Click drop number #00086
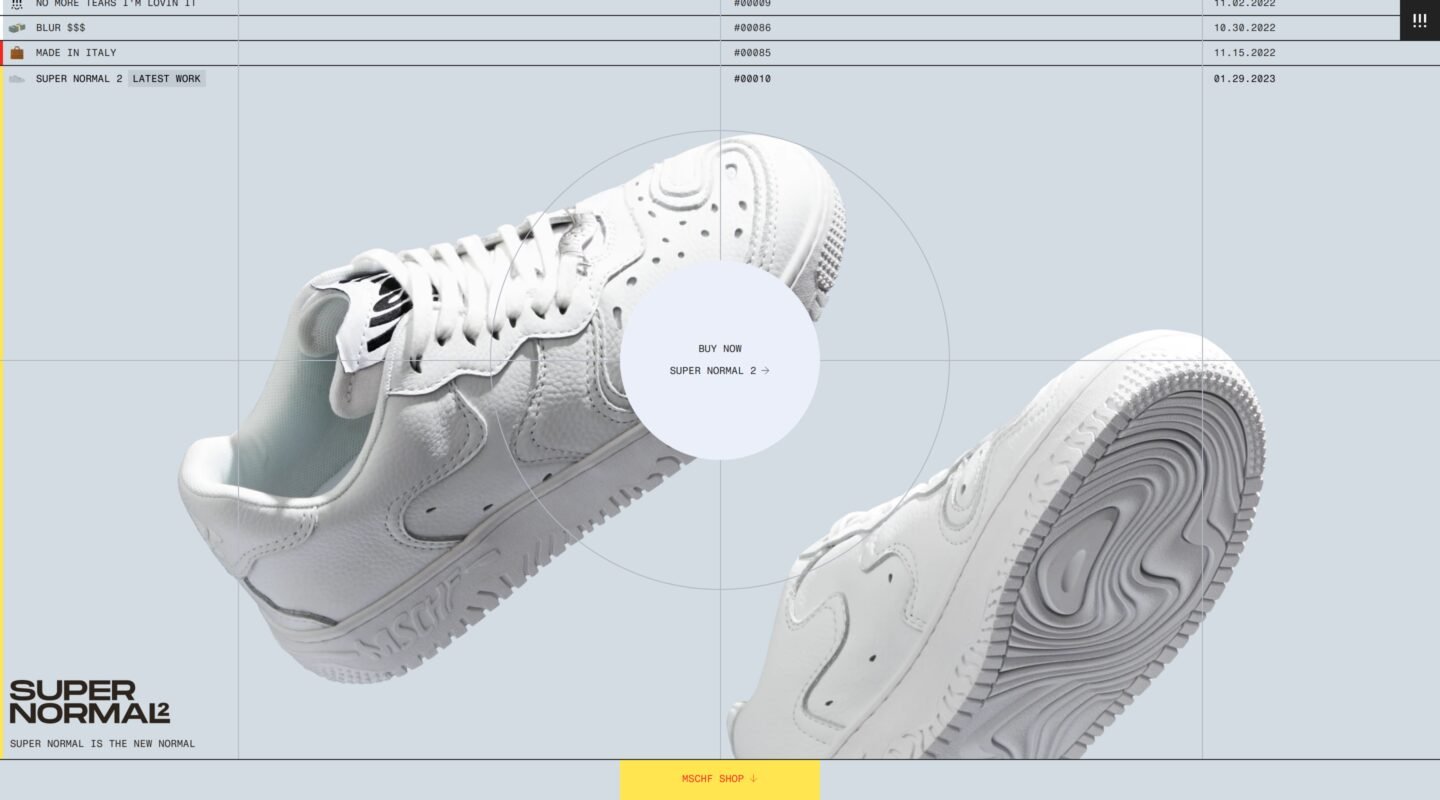The width and height of the screenshot is (1440, 800). point(752,28)
